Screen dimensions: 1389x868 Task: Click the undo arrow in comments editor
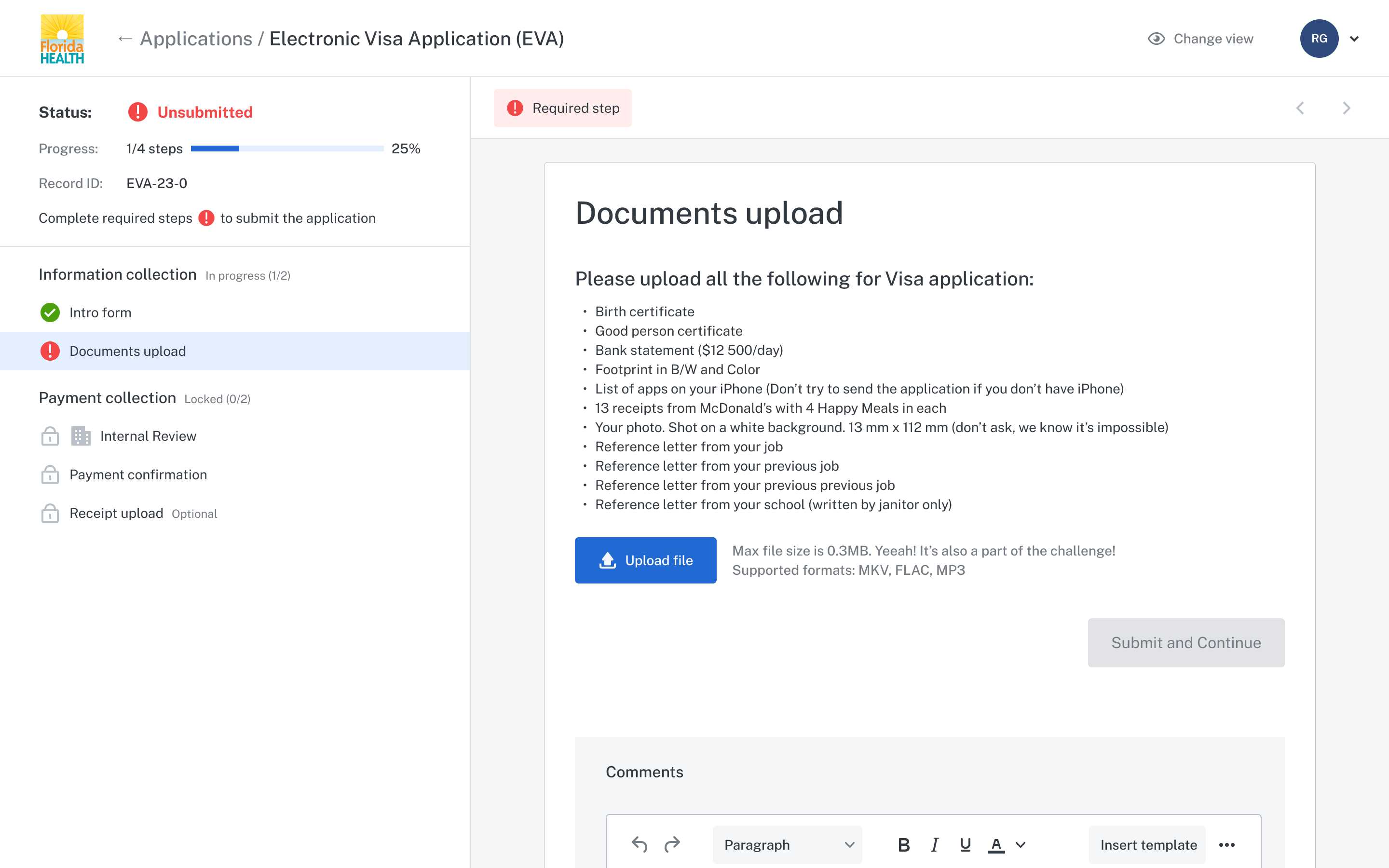[x=639, y=844]
